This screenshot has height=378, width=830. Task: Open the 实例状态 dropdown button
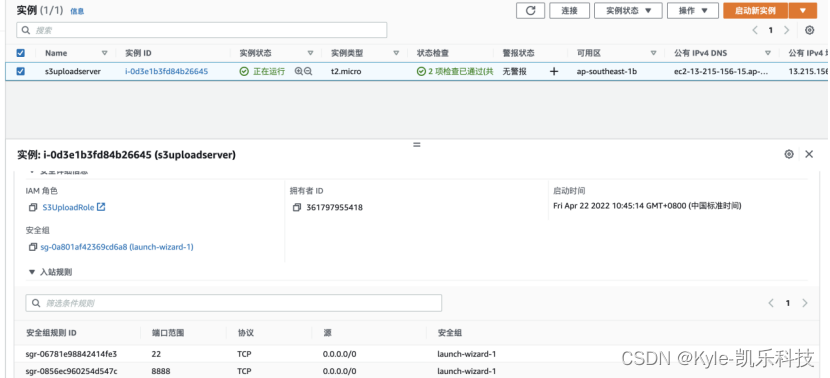click(628, 11)
